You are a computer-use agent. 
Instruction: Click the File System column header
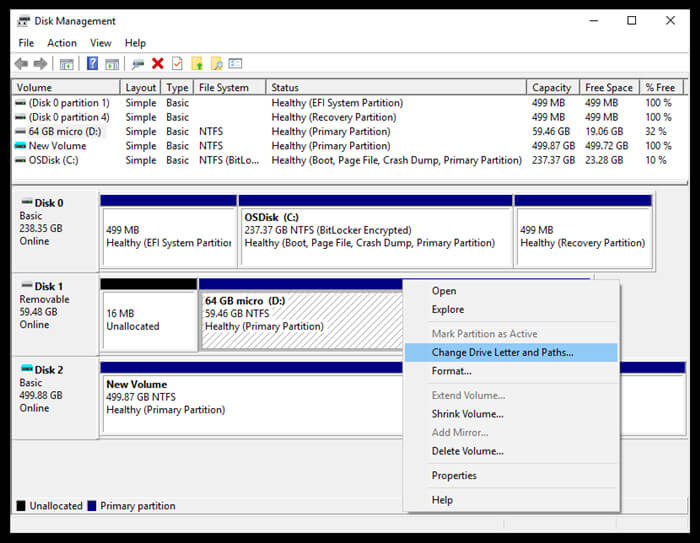[x=229, y=88]
